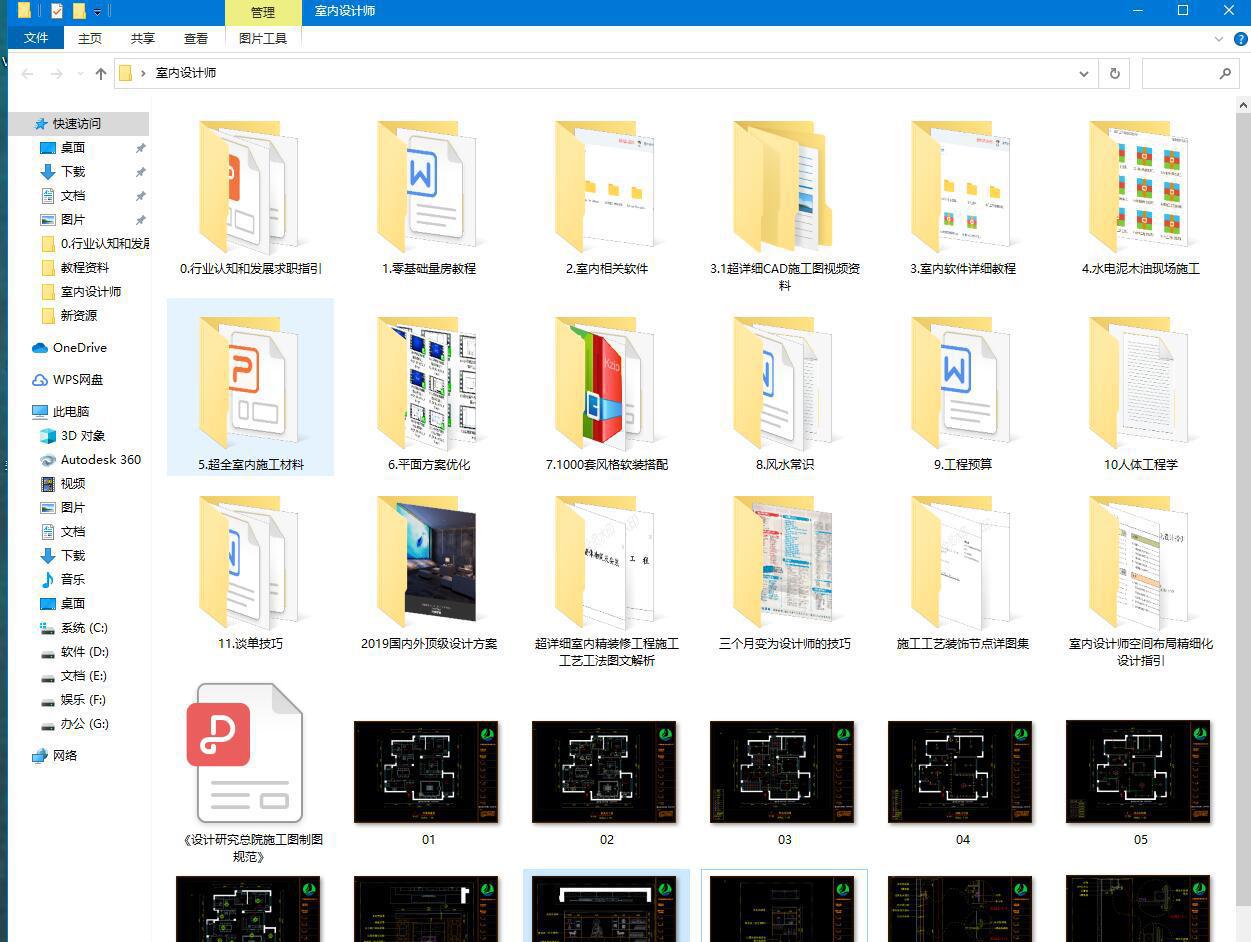The image size is (1251, 942).
Task: Select the 《设计研究总院施工图制图规范》 PDF file
Action: coord(250,774)
